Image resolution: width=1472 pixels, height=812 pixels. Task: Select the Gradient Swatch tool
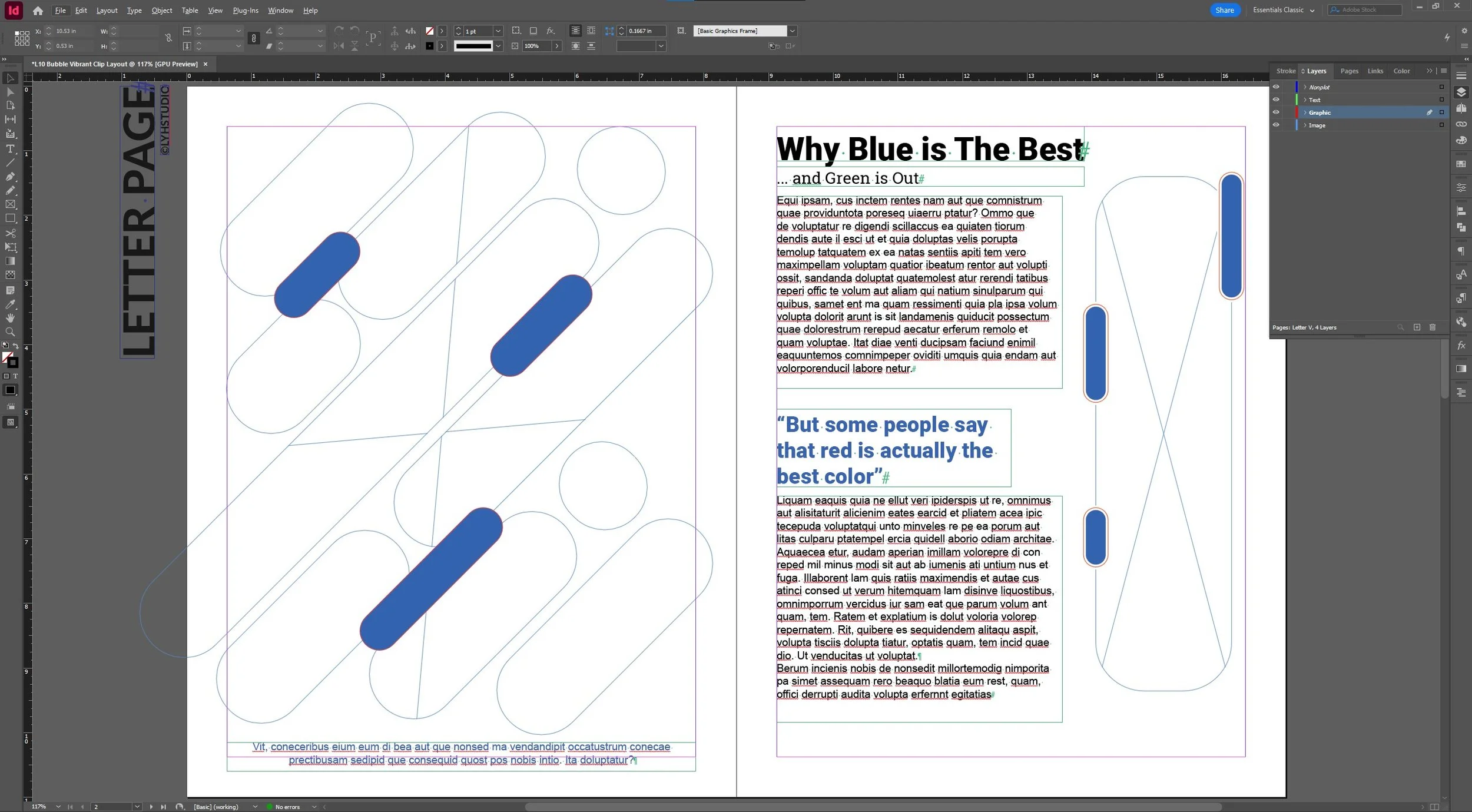[x=10, y=261]
